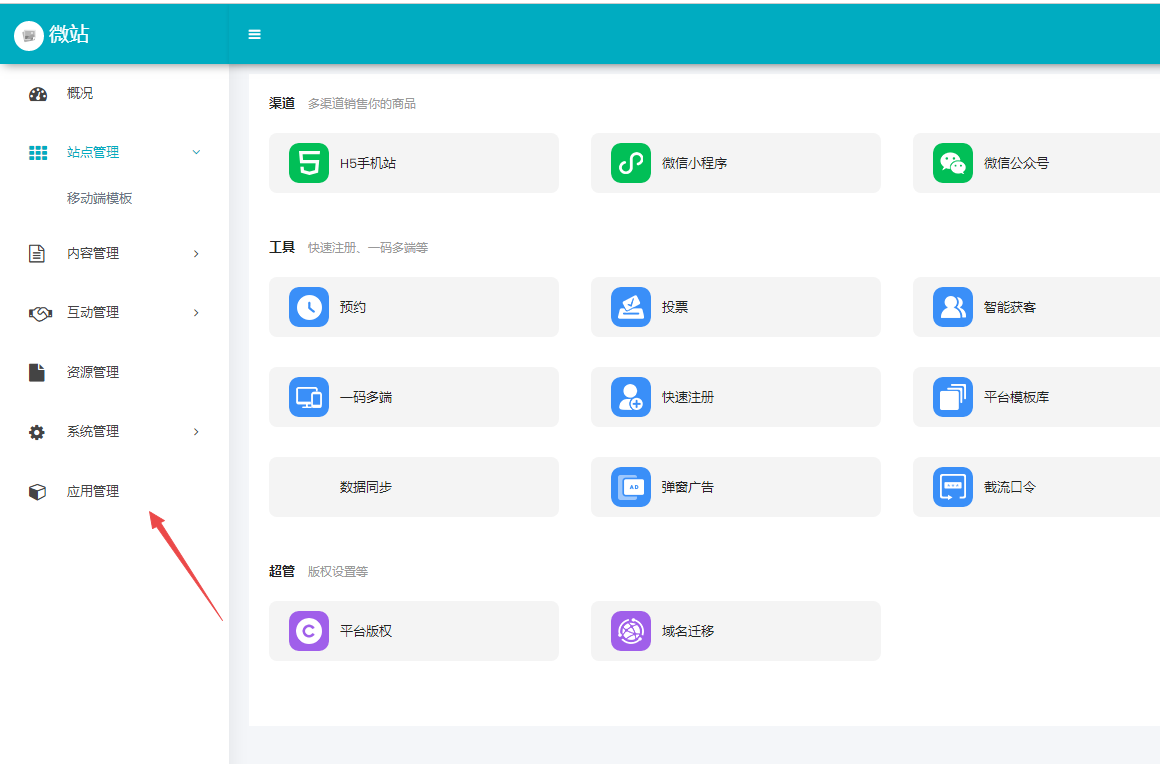The image size is (1160, 764).
Task: Click the 预约 clock icon
Action: [x=308, y=307]
